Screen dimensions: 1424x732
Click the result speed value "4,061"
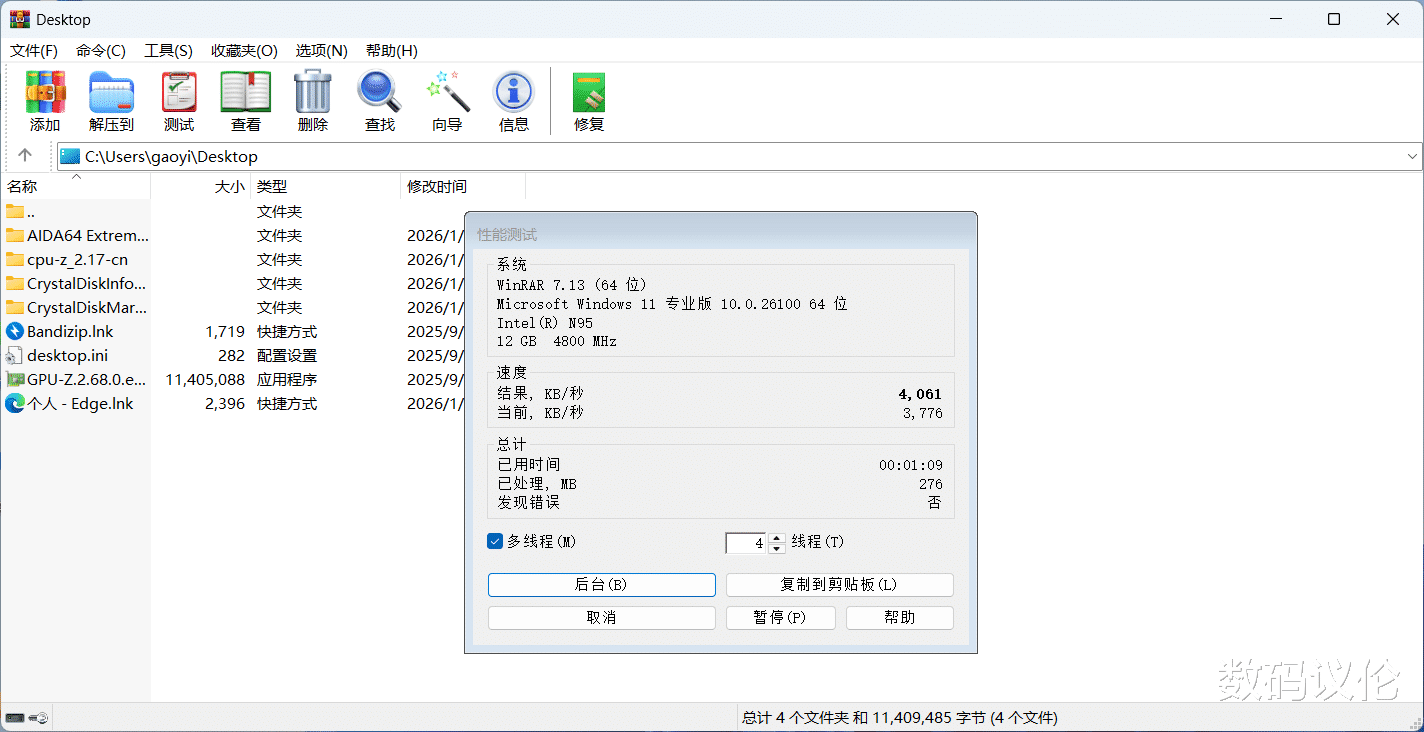[921, 394]
